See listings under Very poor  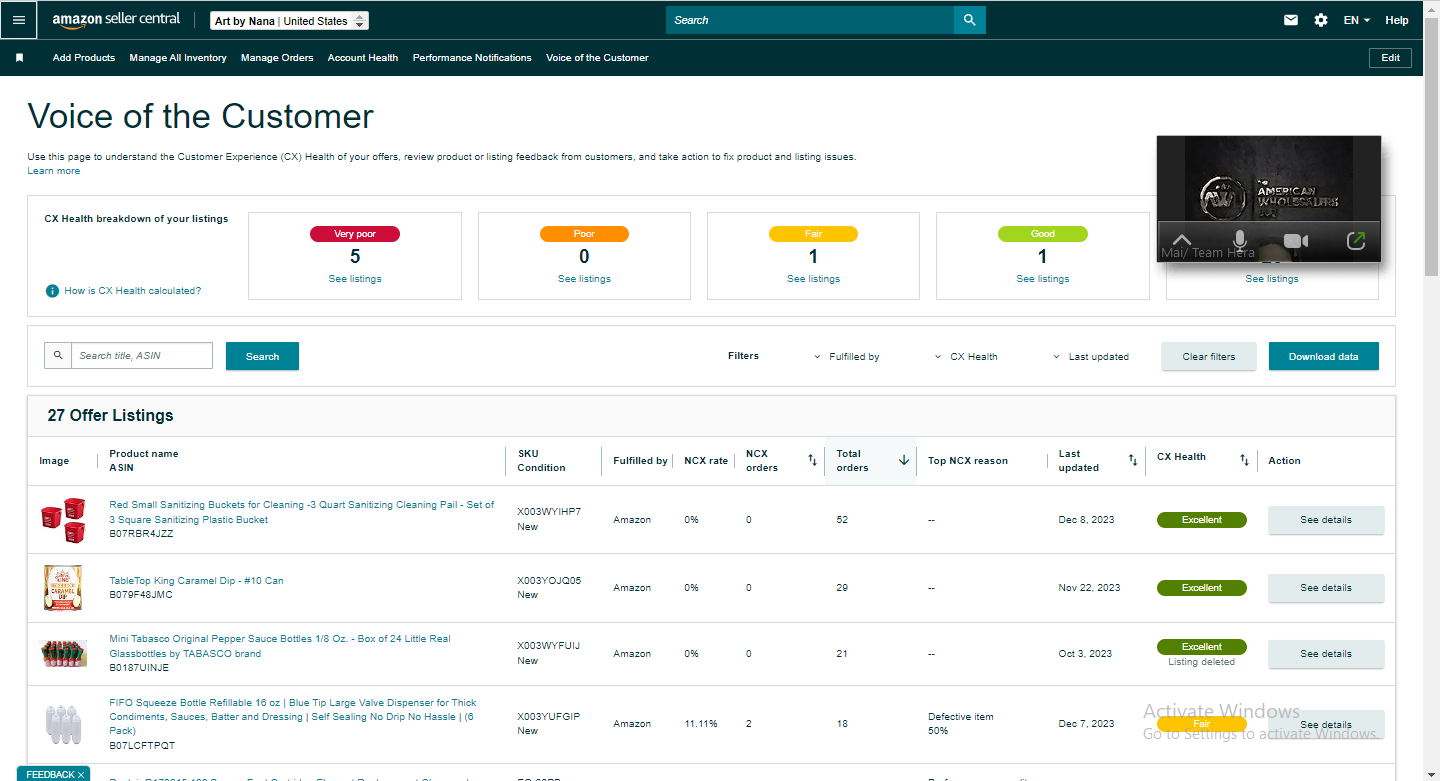(355, 279)
